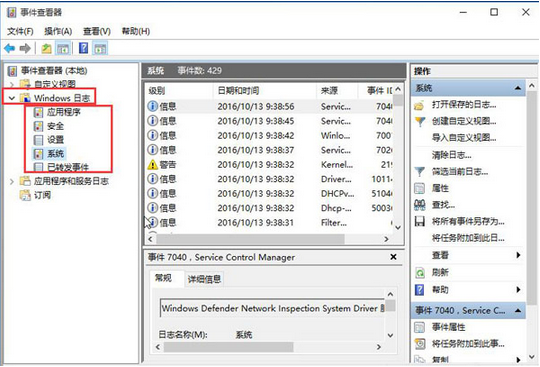Click event list scroll-down arrow
The image size is (540, 367).
tap(398, 227)
